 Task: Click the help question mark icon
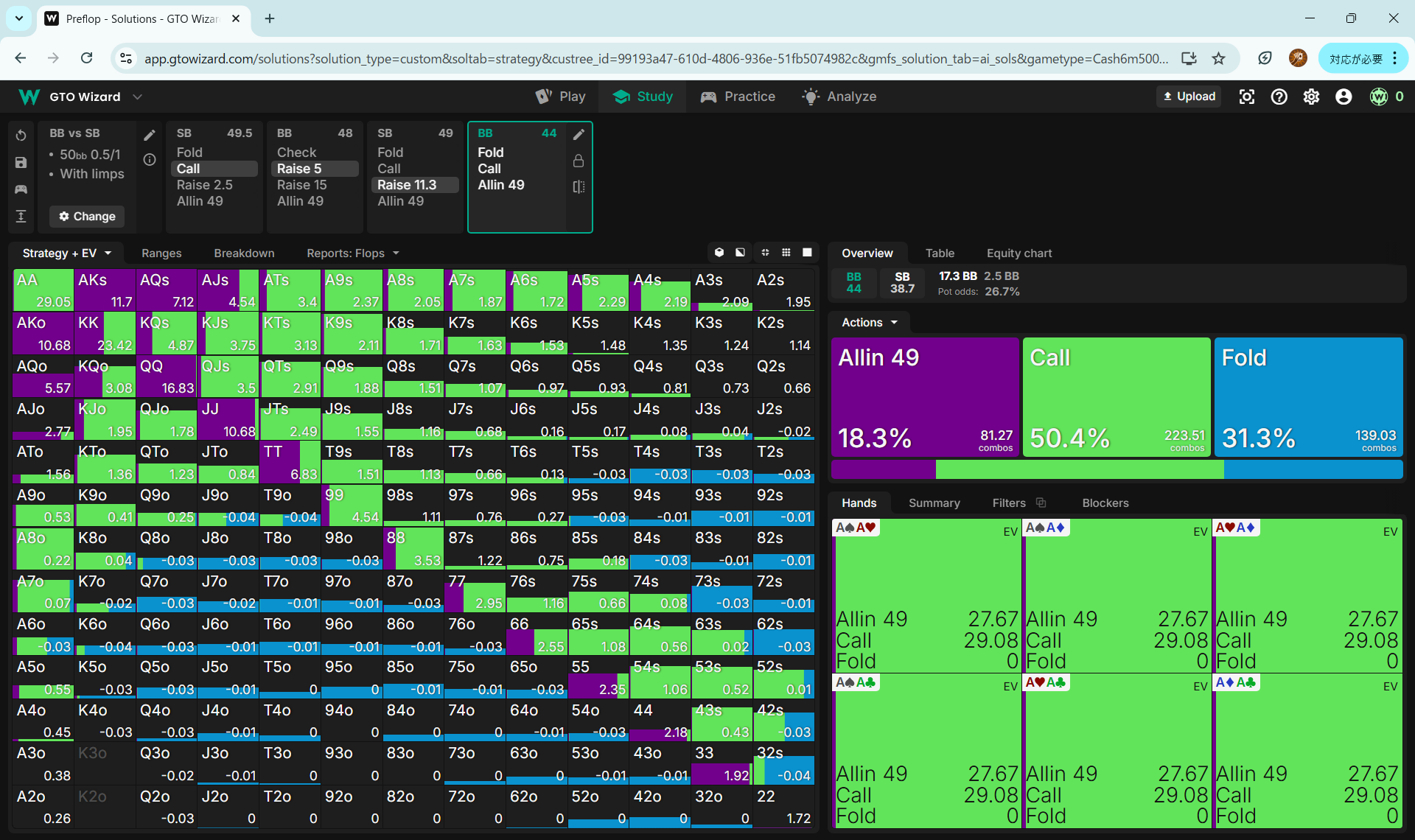pyautogui.click(x=1279, y=97)
